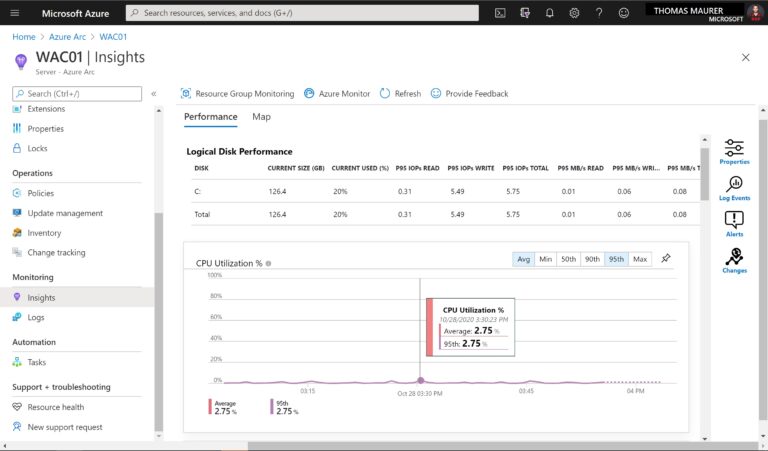Open Properties pane on right rail
The image size is (768, 451).
click(734, 151)
